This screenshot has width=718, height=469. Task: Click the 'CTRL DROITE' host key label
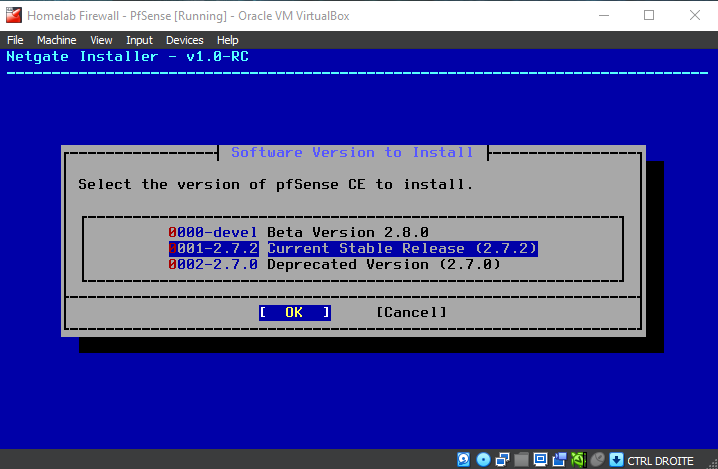point(660,461)
